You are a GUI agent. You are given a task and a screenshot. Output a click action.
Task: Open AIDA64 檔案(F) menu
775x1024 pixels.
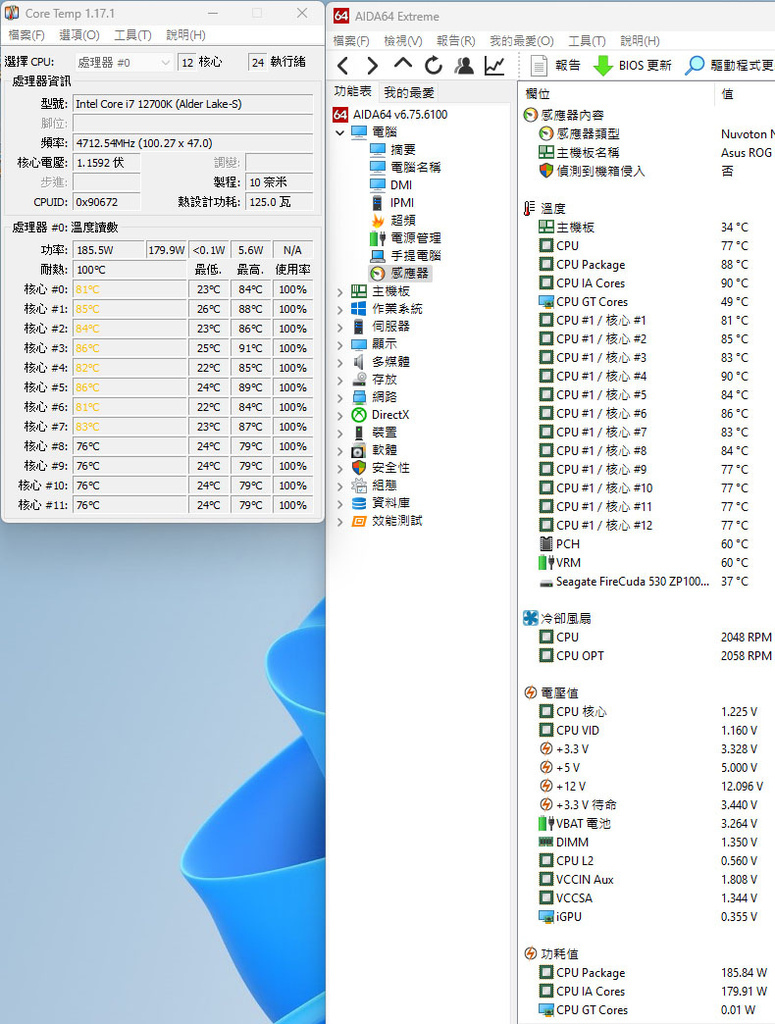point(351,40)
